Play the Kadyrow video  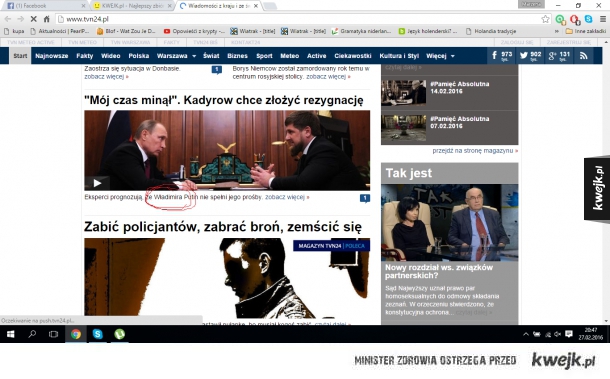tap(97, 183)
